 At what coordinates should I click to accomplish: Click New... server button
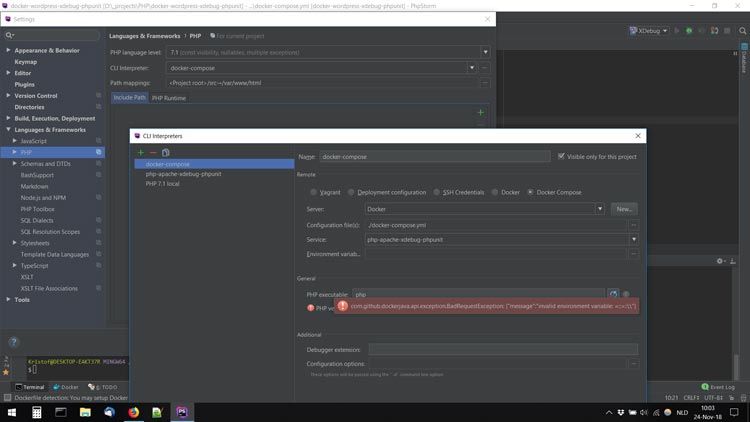tap(624, 209)
